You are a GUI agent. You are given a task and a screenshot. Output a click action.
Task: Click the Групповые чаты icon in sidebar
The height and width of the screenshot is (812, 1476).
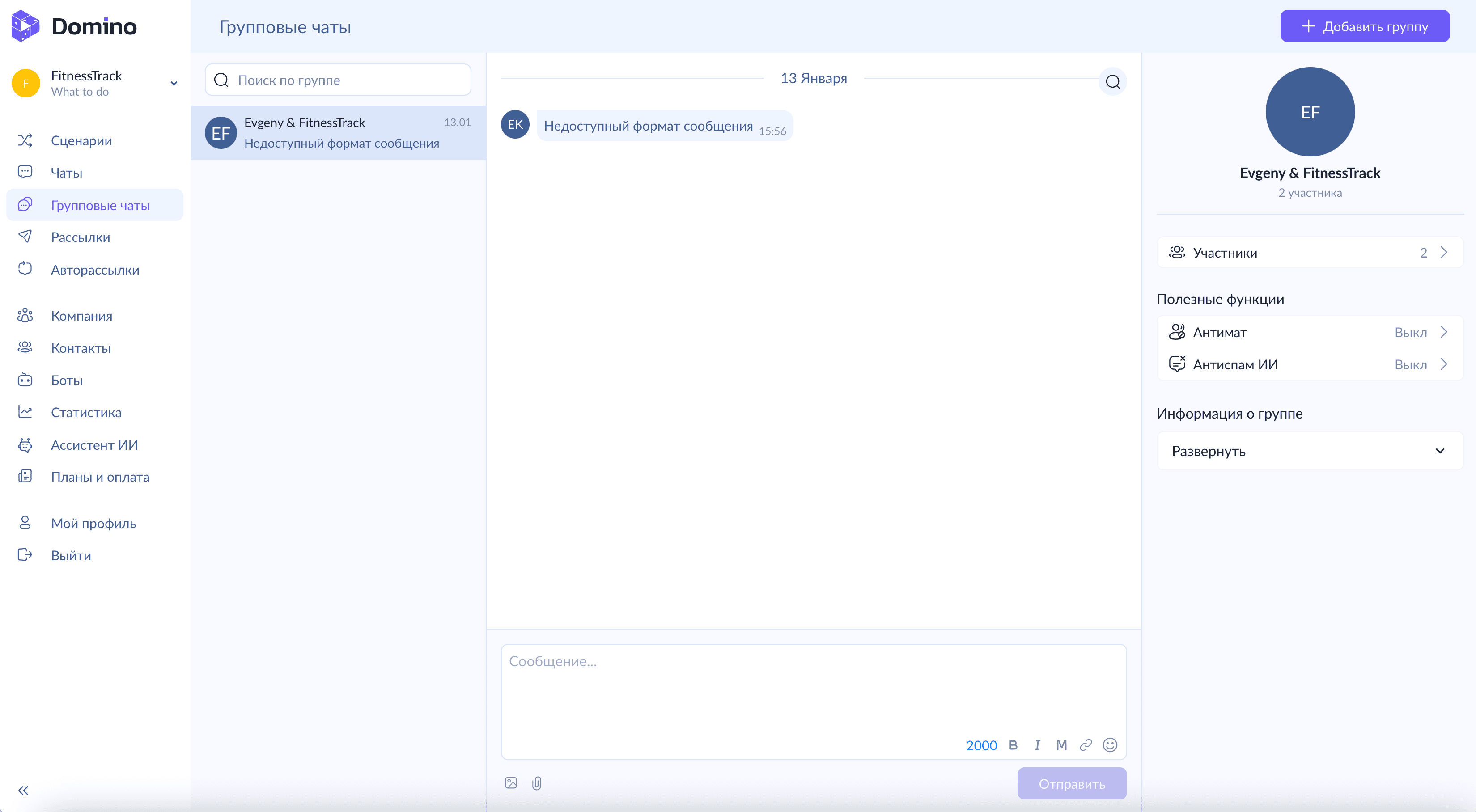pos(25,205)
